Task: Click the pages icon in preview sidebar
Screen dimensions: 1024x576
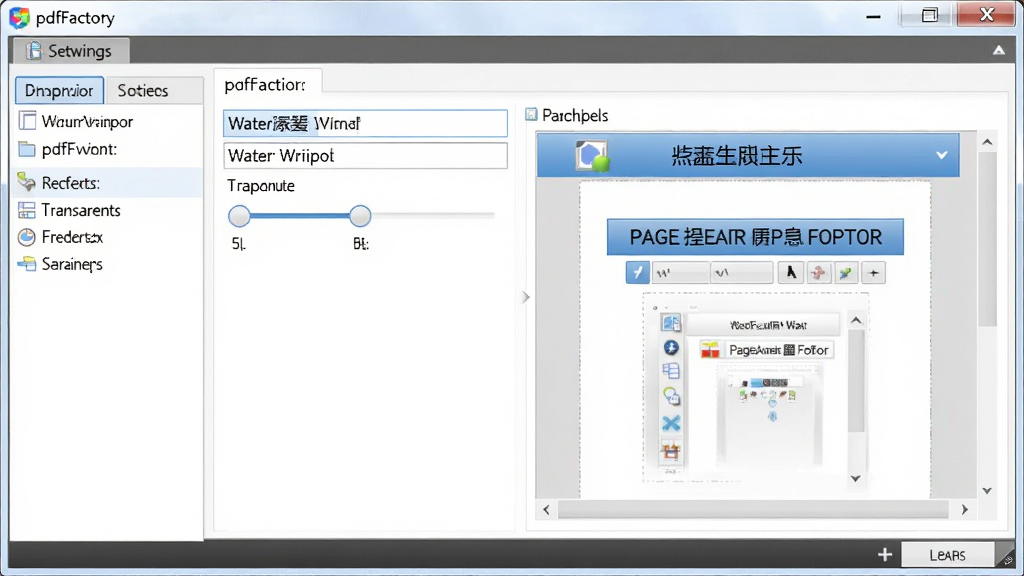Action: click(671, 323)
